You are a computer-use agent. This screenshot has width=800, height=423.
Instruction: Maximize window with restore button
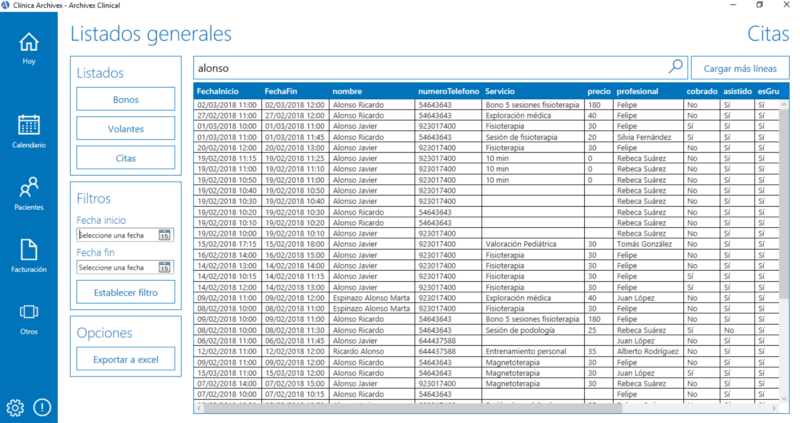point(760,5)
